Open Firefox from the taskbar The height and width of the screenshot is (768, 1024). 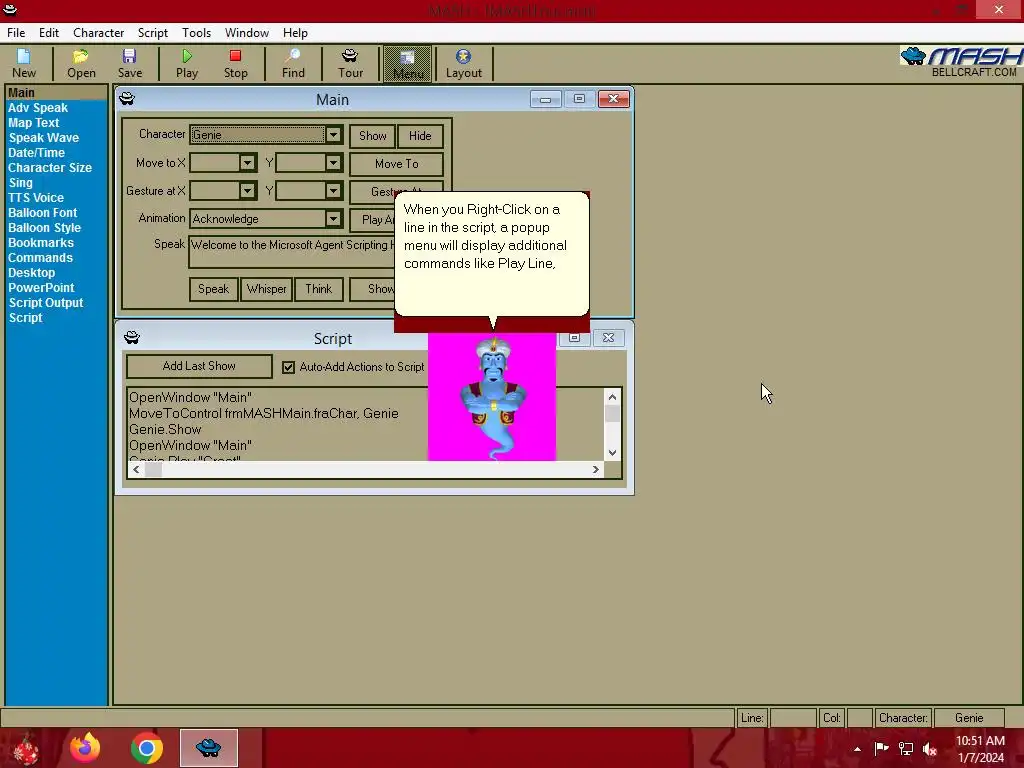[85, 748]
